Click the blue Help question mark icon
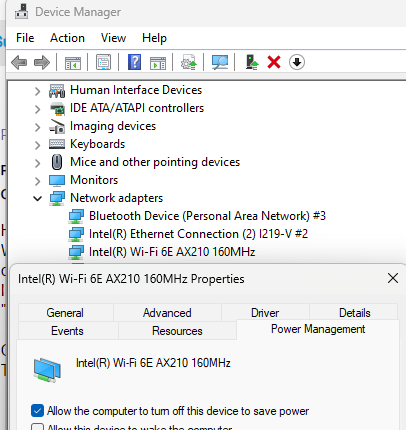406x430 pixels. click(x=134, y=62)
